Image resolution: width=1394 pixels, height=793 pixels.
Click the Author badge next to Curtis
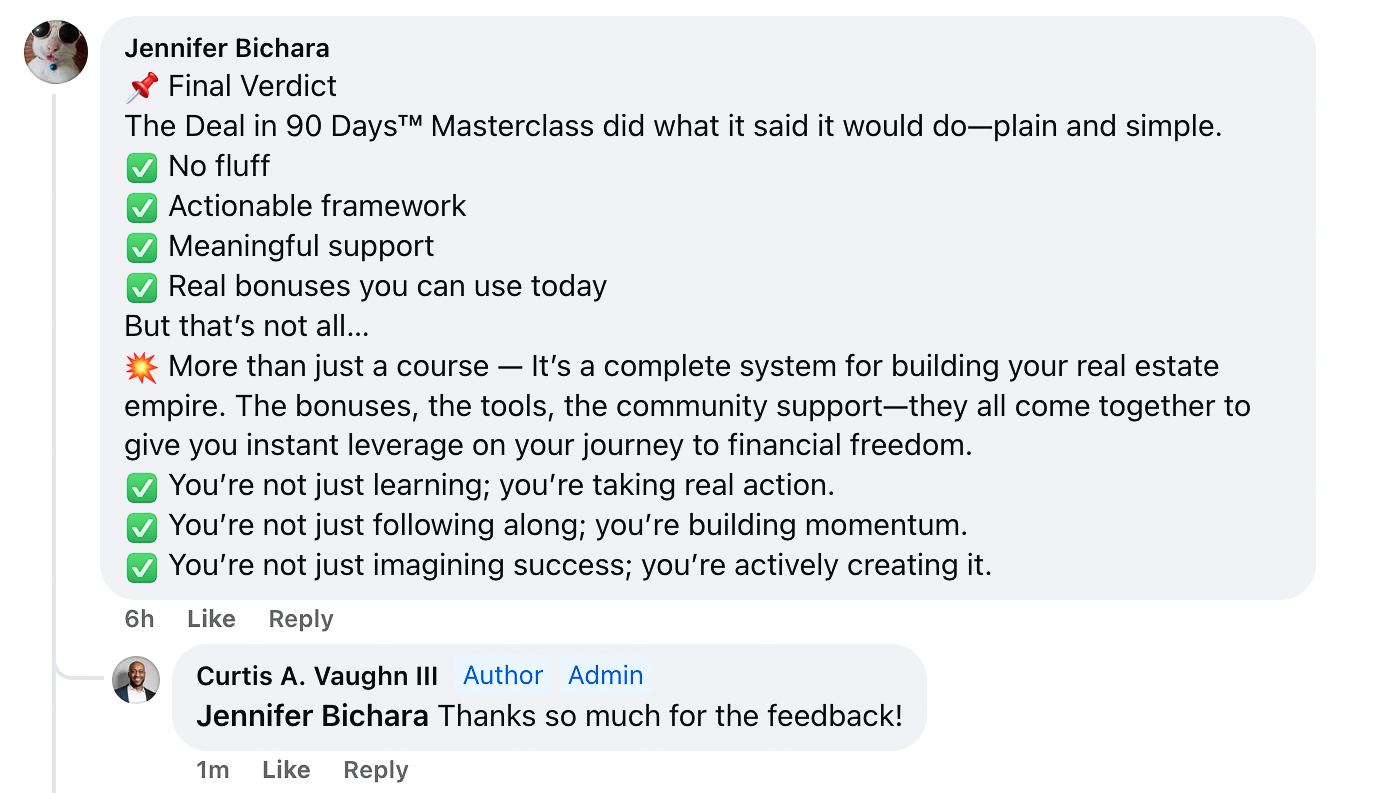(503, 676)
